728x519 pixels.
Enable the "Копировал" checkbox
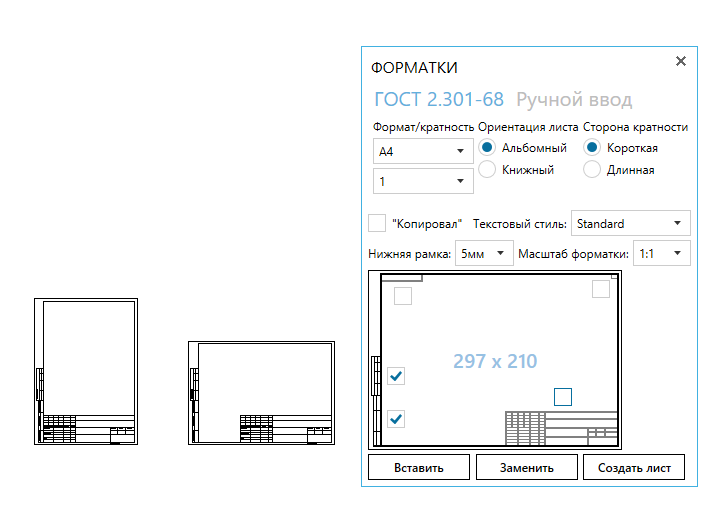pos(377,223)
